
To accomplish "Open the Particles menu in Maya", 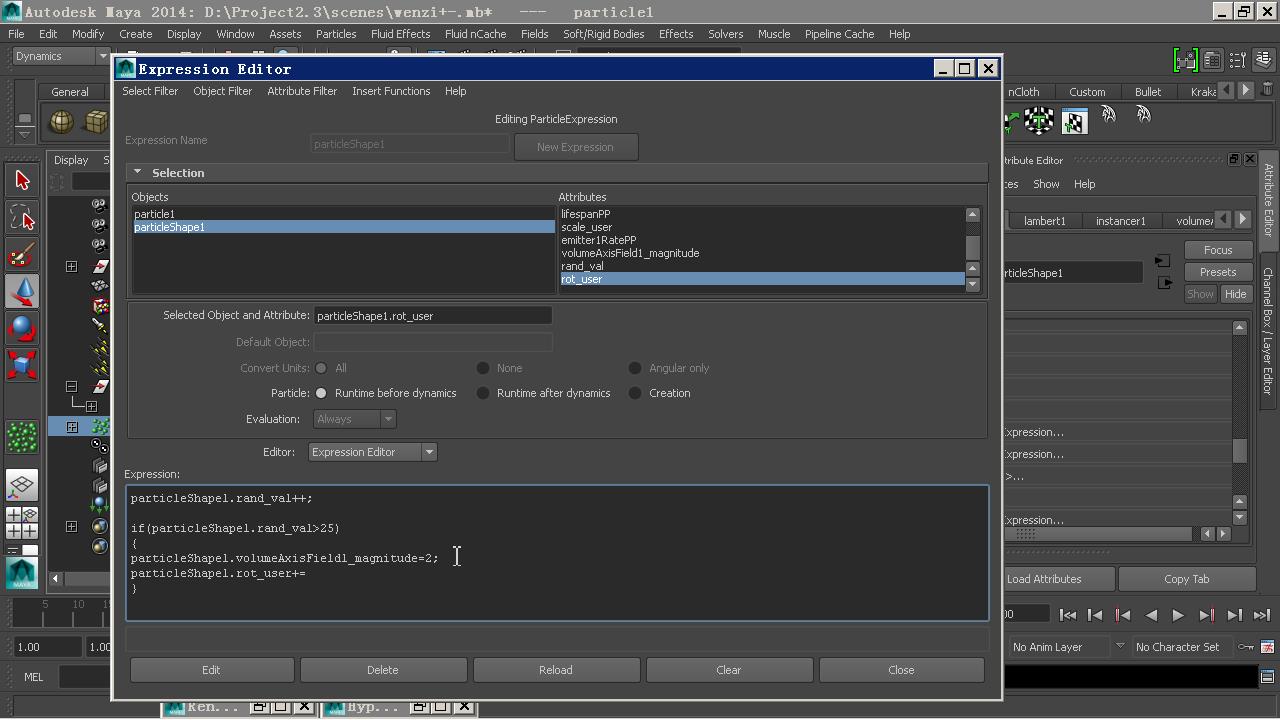I will click(336, 34).
